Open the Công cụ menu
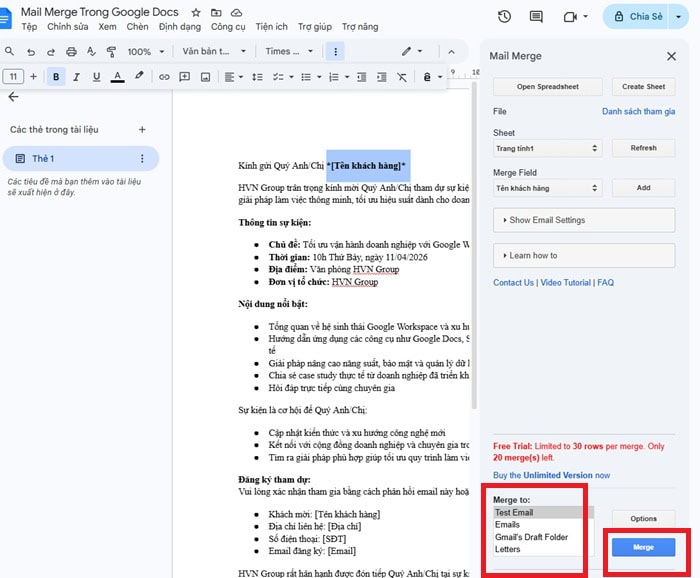The width and height of the screenshot is (700, 578). [228, 27]
